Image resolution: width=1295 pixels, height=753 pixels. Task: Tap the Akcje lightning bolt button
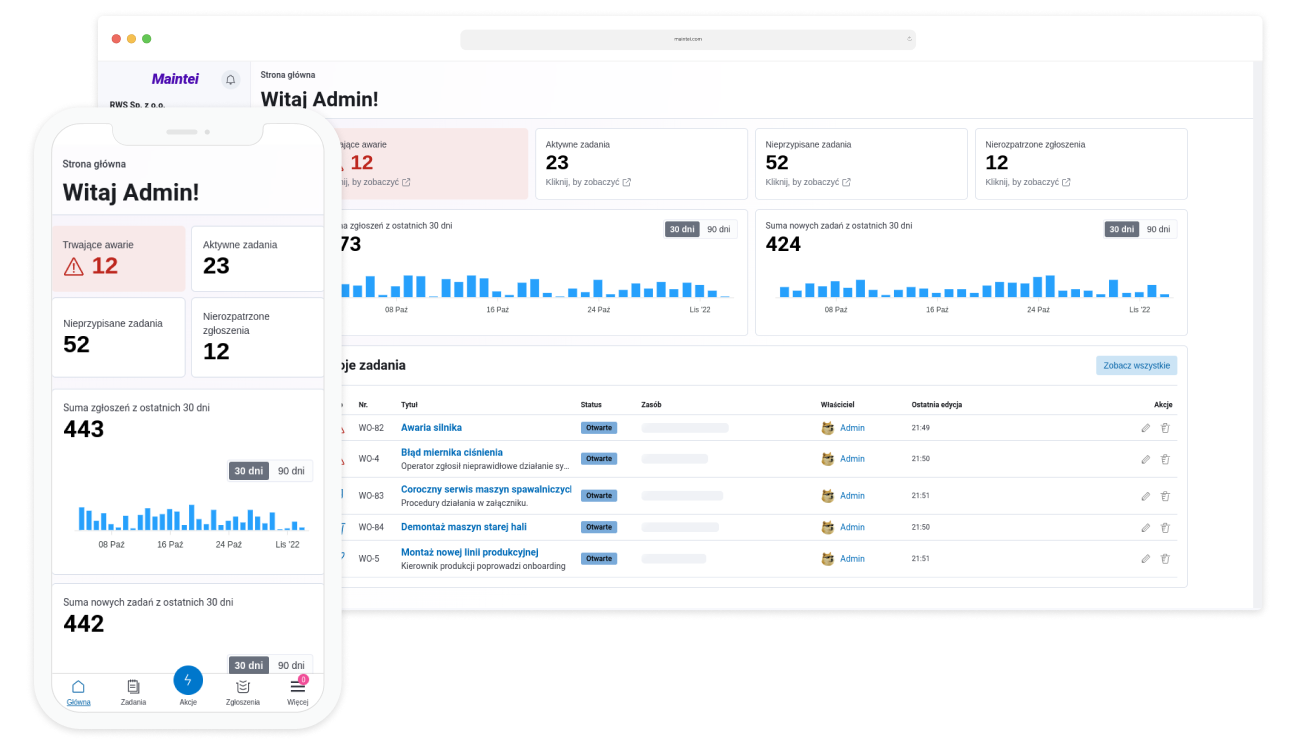pos(188,680)
